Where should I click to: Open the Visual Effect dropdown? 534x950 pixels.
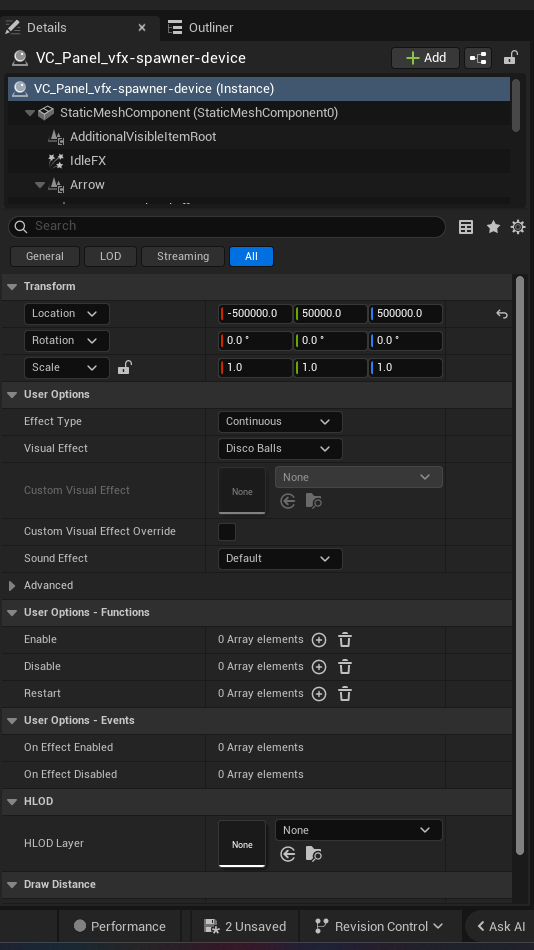(x=280, y=449)
